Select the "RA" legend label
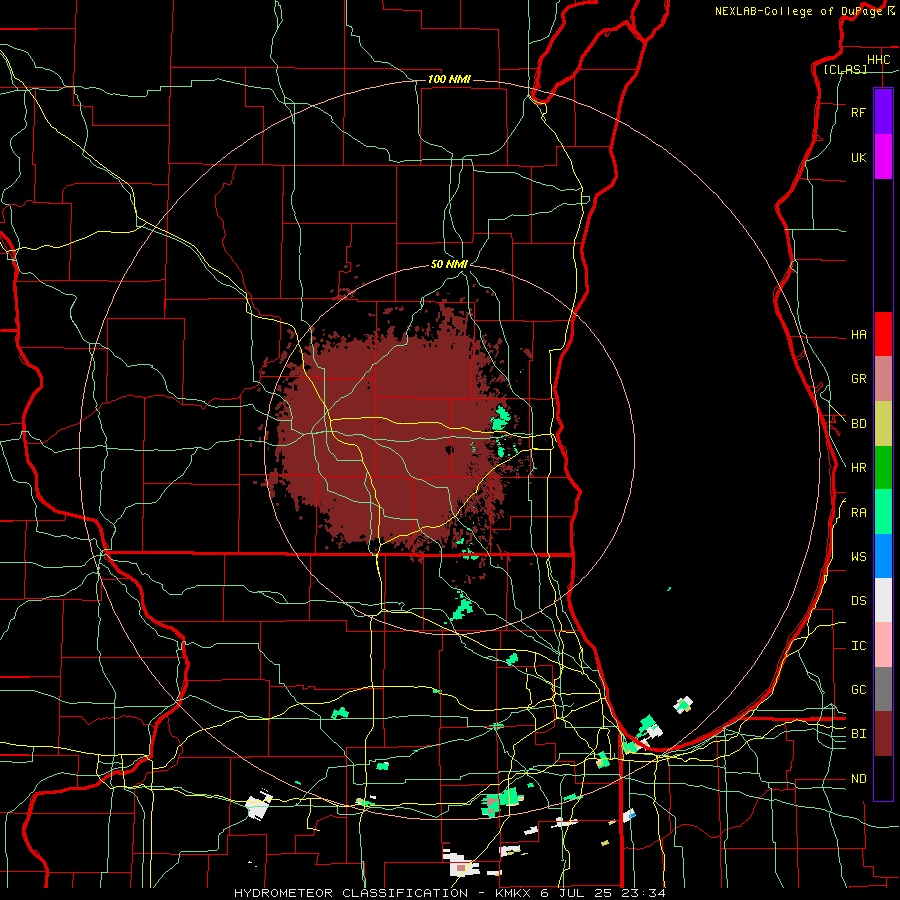900x900 pixels. [x=858, y=513]
